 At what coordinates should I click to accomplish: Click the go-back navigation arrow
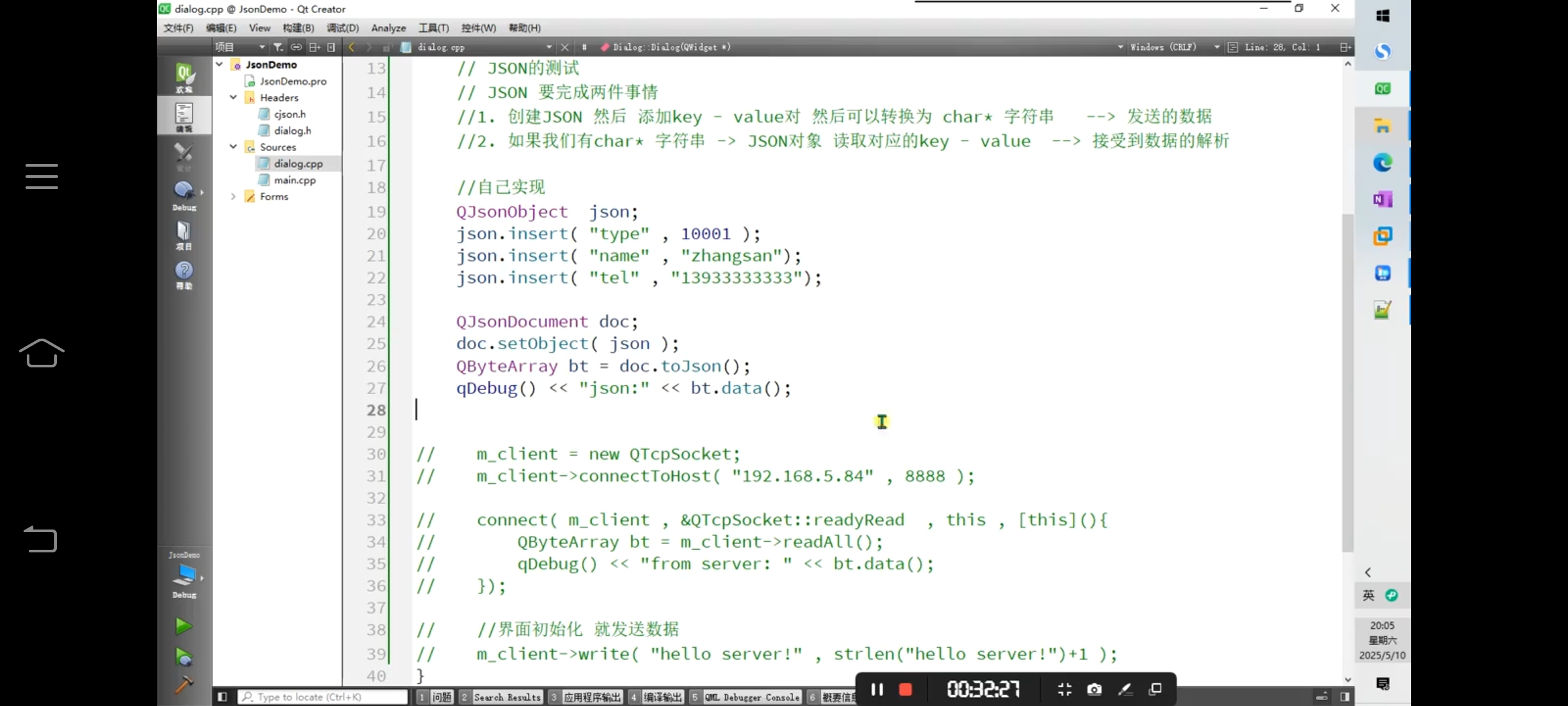(x=352, y=47)
